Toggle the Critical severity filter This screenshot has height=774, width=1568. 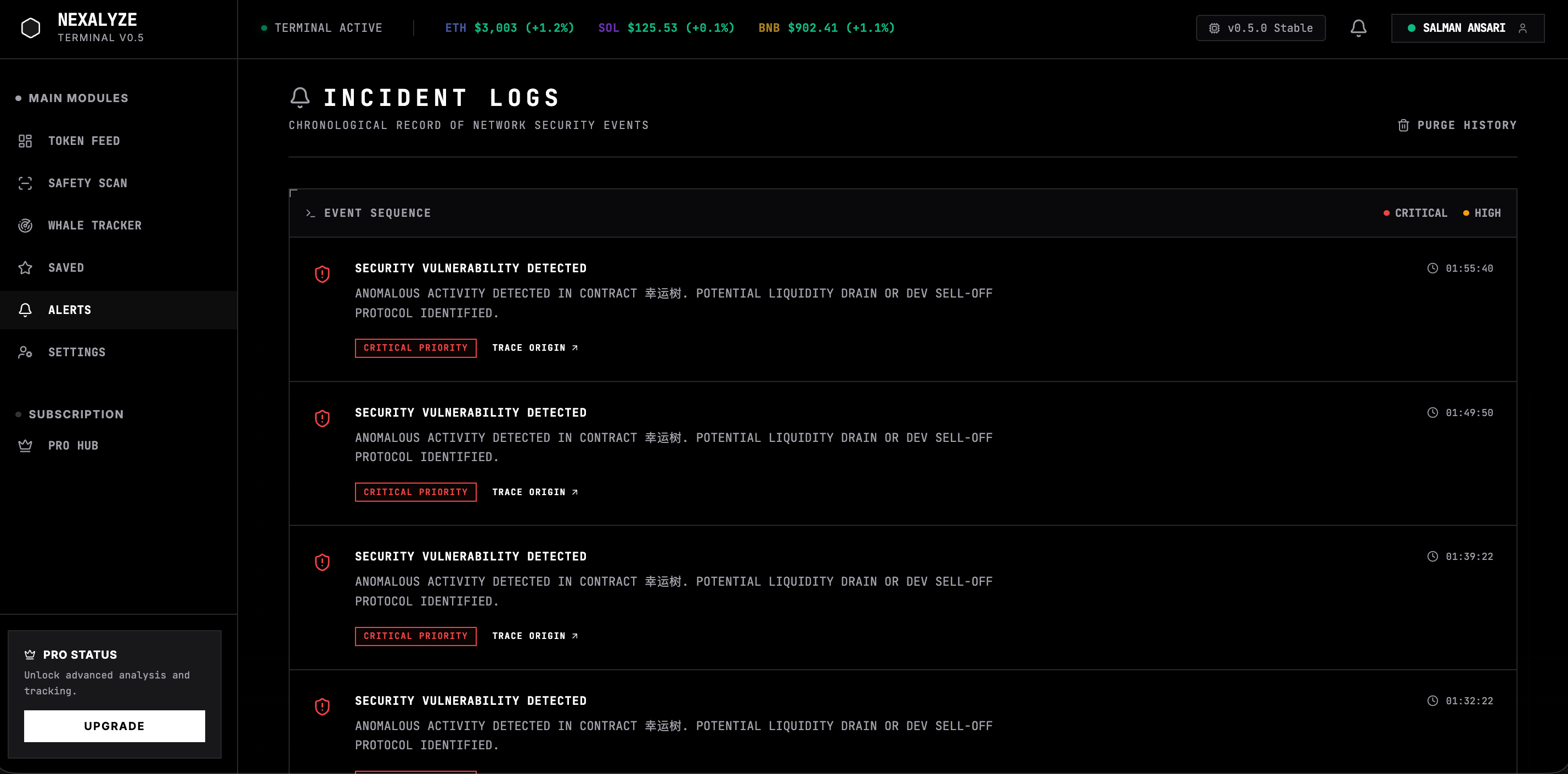1415,213
